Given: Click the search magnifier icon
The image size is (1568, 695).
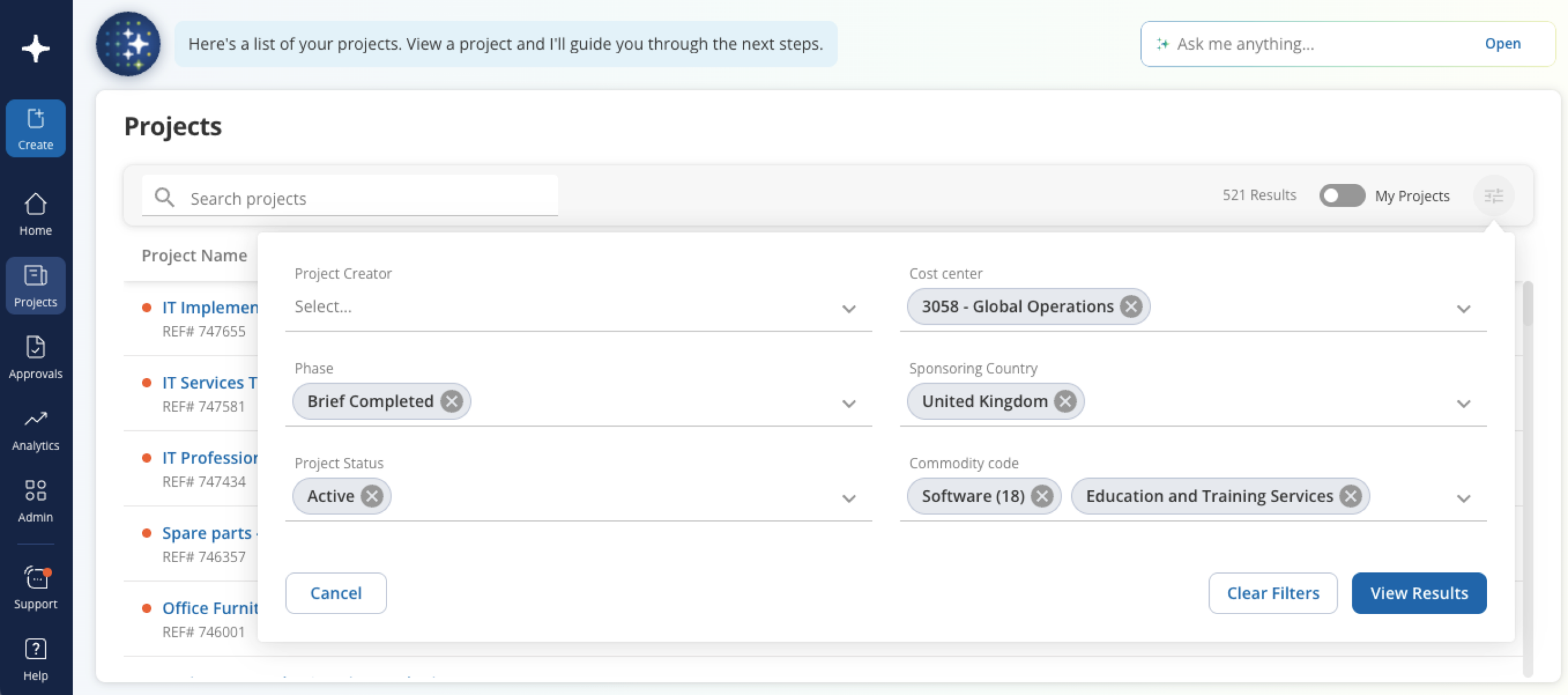Looking at the screenshot, I should coord(164,197).
